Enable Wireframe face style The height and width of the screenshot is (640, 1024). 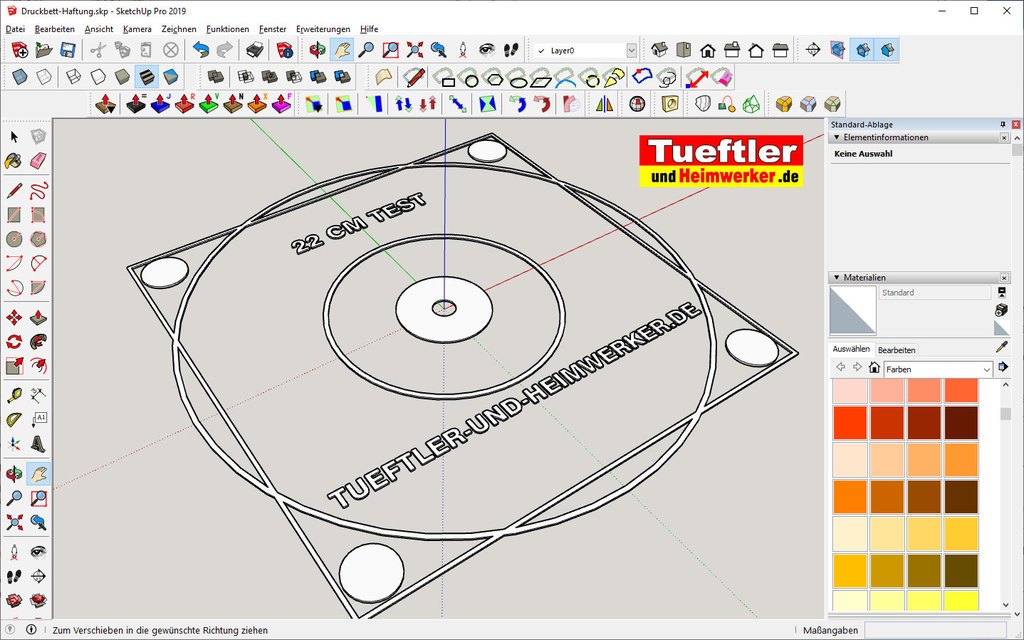click(x=73, y=77)
